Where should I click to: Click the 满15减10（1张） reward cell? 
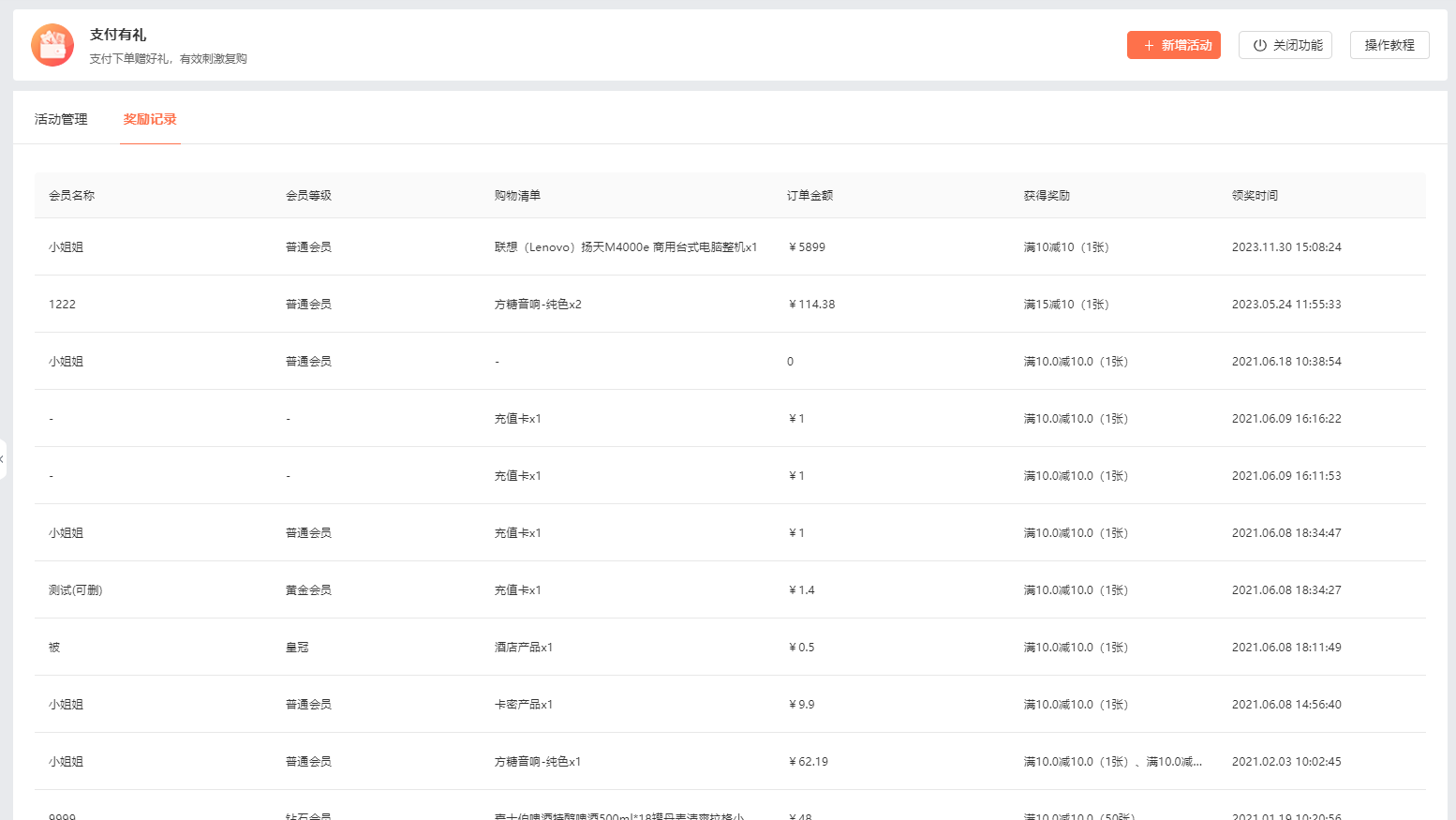click(1065, 305)
